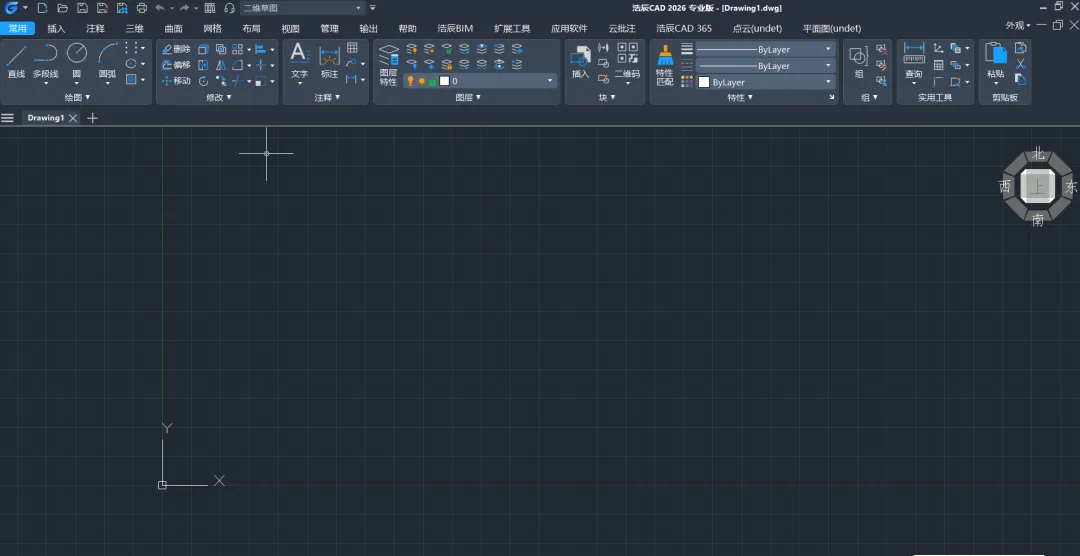This screenshot has height=556, width=1080.
Task: Expand the 块 panel
Action: tap(606, 98)
